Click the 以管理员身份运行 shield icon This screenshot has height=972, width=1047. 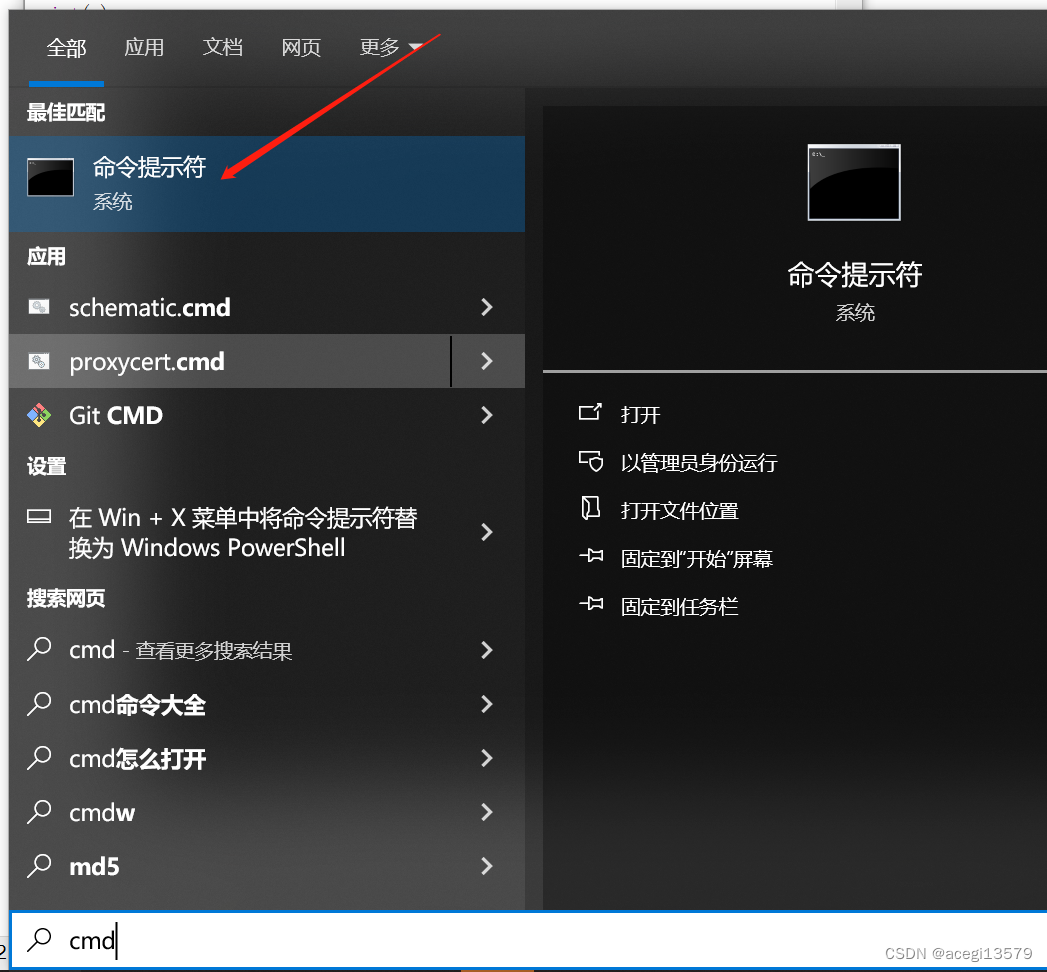pyautogui.click(x=592, y=462)
